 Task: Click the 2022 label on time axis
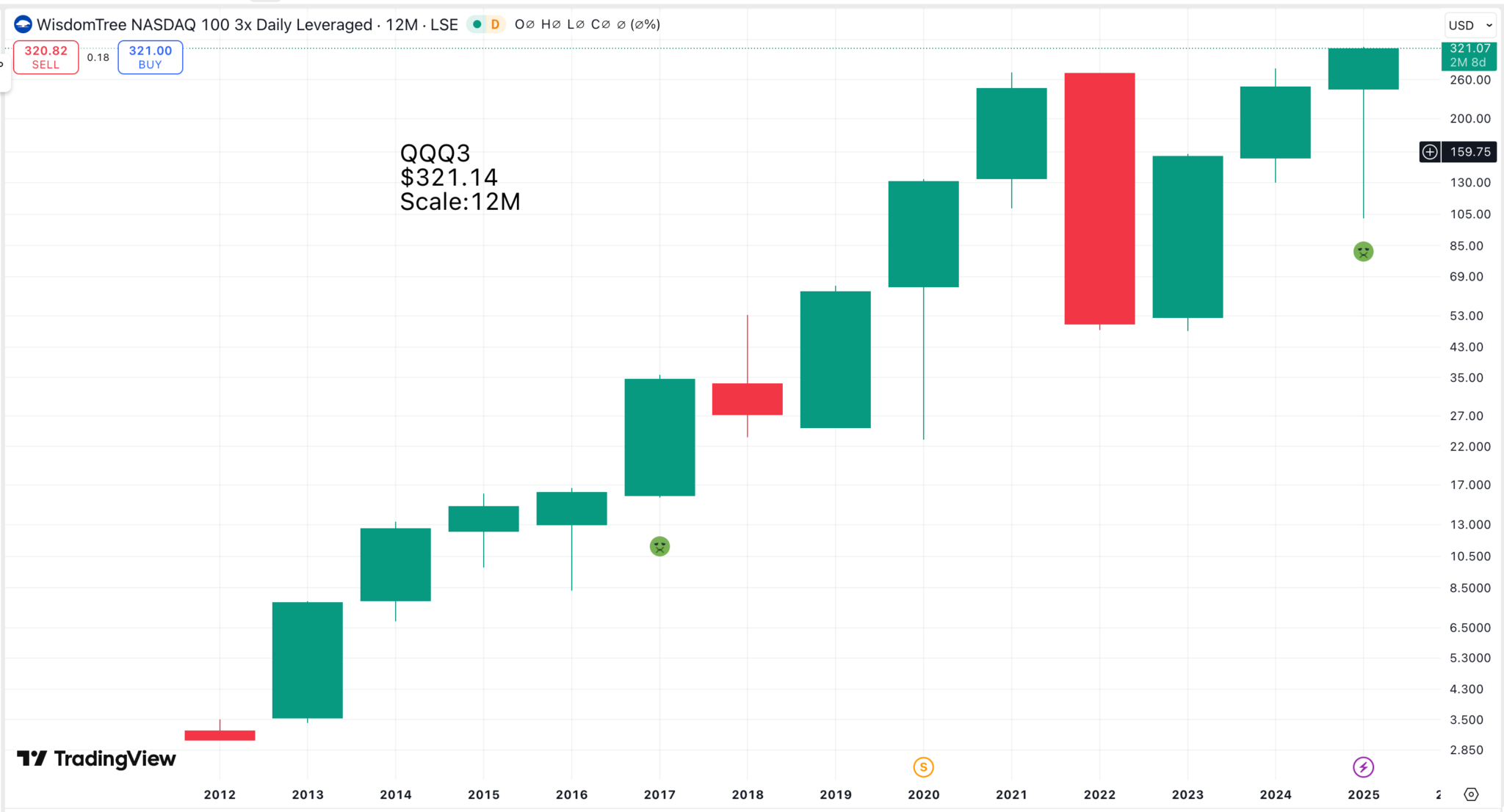coord(1099,794)
